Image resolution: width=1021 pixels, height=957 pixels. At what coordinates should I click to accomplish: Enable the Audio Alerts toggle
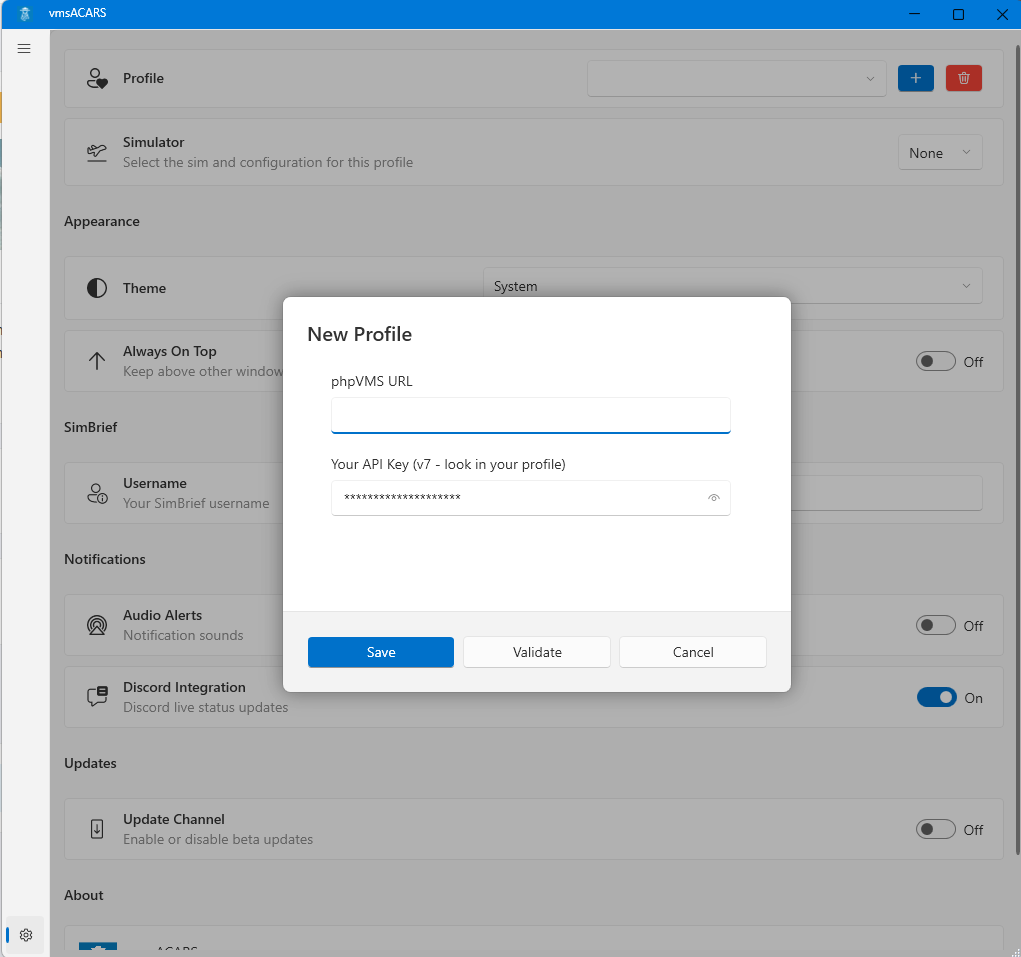click(935, 626)
